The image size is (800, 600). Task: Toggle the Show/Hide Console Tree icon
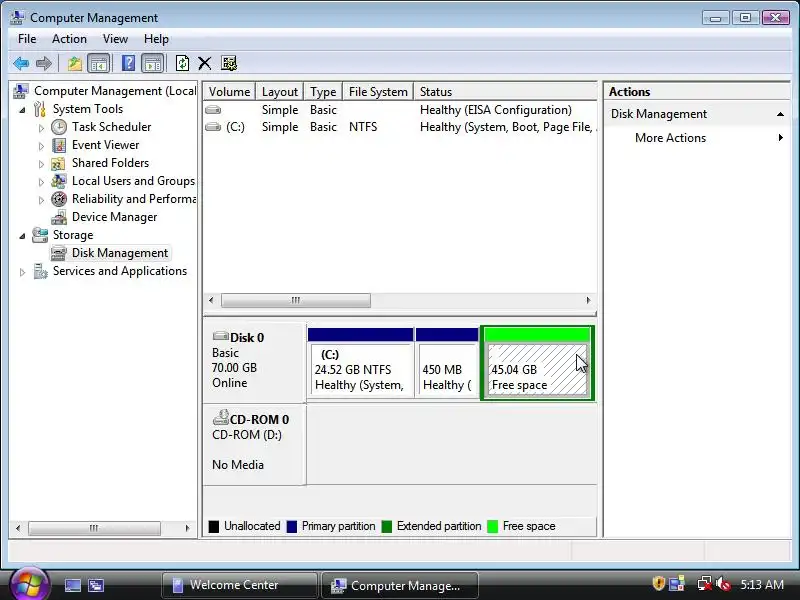pyautogui.click(x=98, y=63)
